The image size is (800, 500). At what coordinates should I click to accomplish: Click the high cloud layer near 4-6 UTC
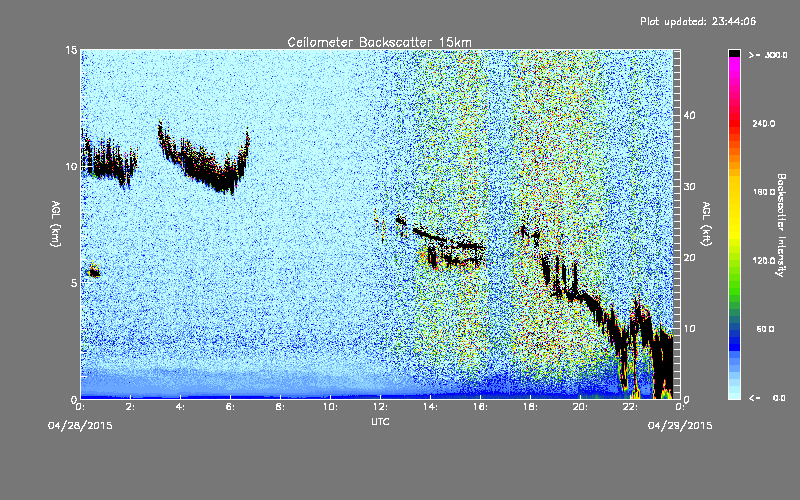[204, 161]
